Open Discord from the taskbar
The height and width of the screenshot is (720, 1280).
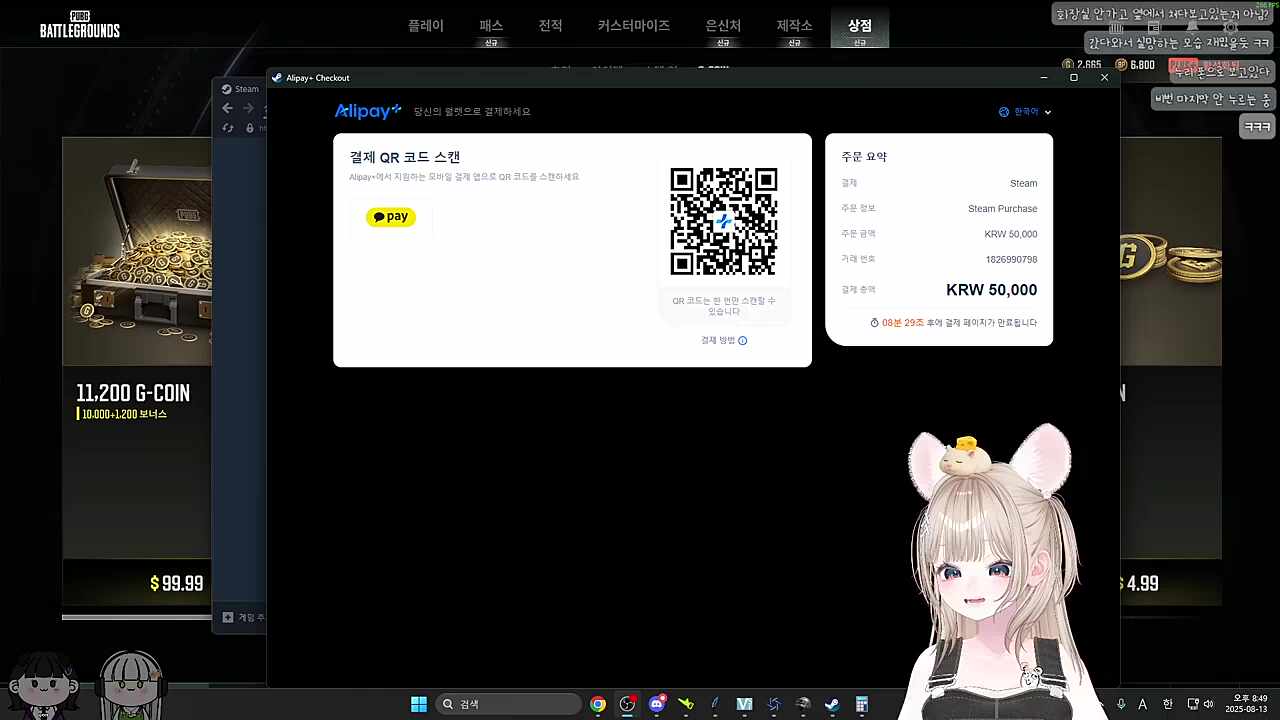[657, 704]
